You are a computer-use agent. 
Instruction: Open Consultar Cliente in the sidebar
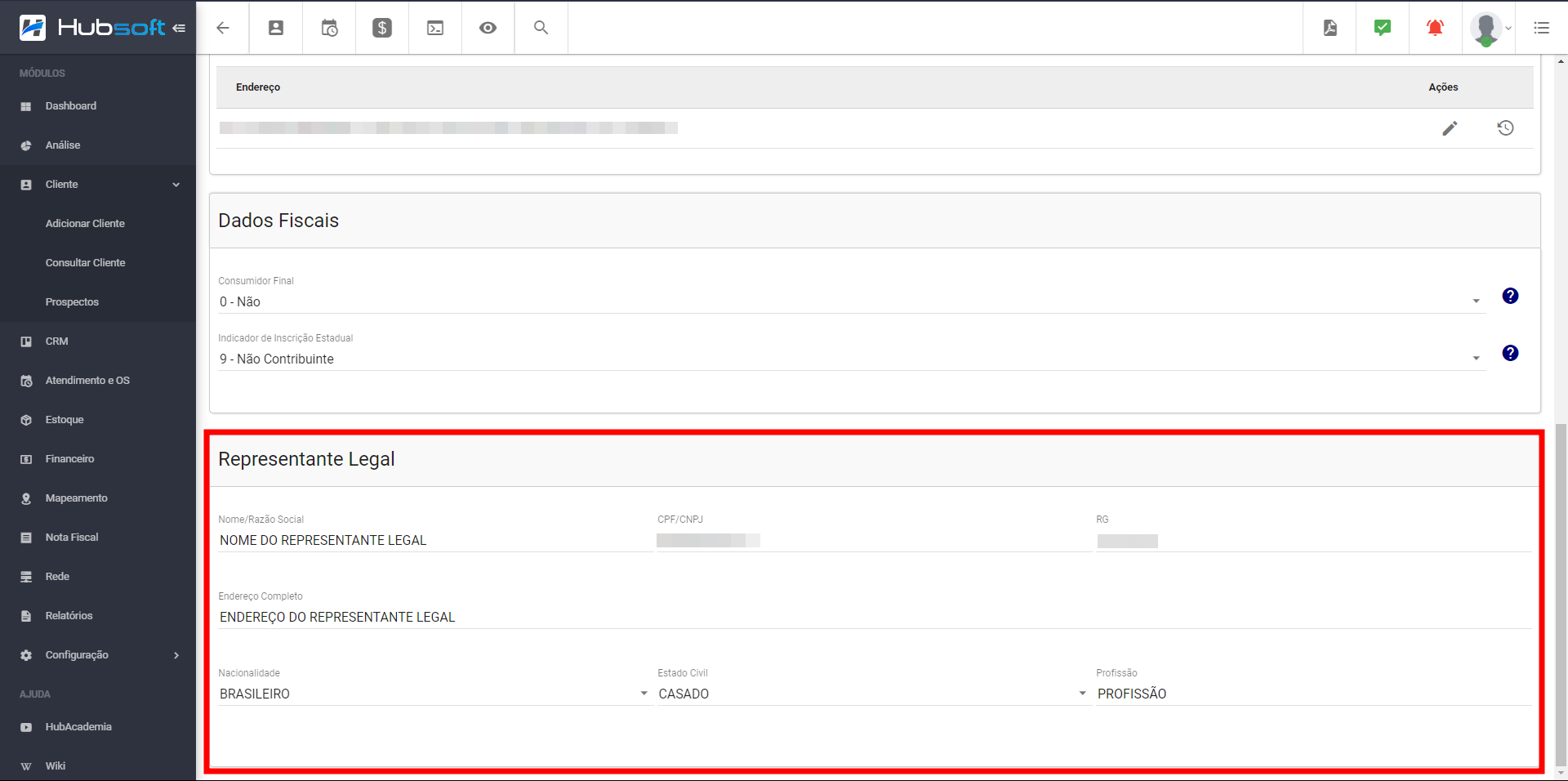(x=86, y=263)
